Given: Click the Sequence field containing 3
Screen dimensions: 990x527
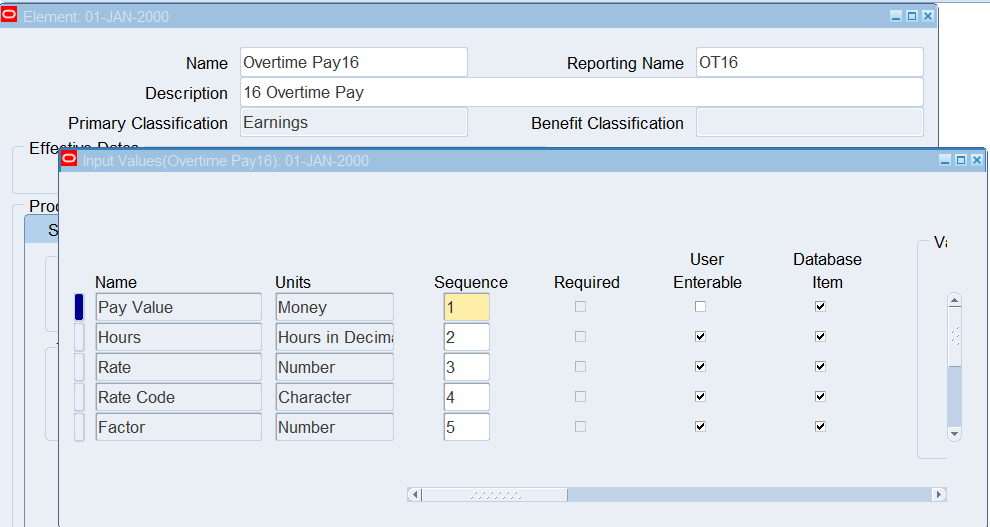Looking at the screenshot, I should (x=466, y=367).
